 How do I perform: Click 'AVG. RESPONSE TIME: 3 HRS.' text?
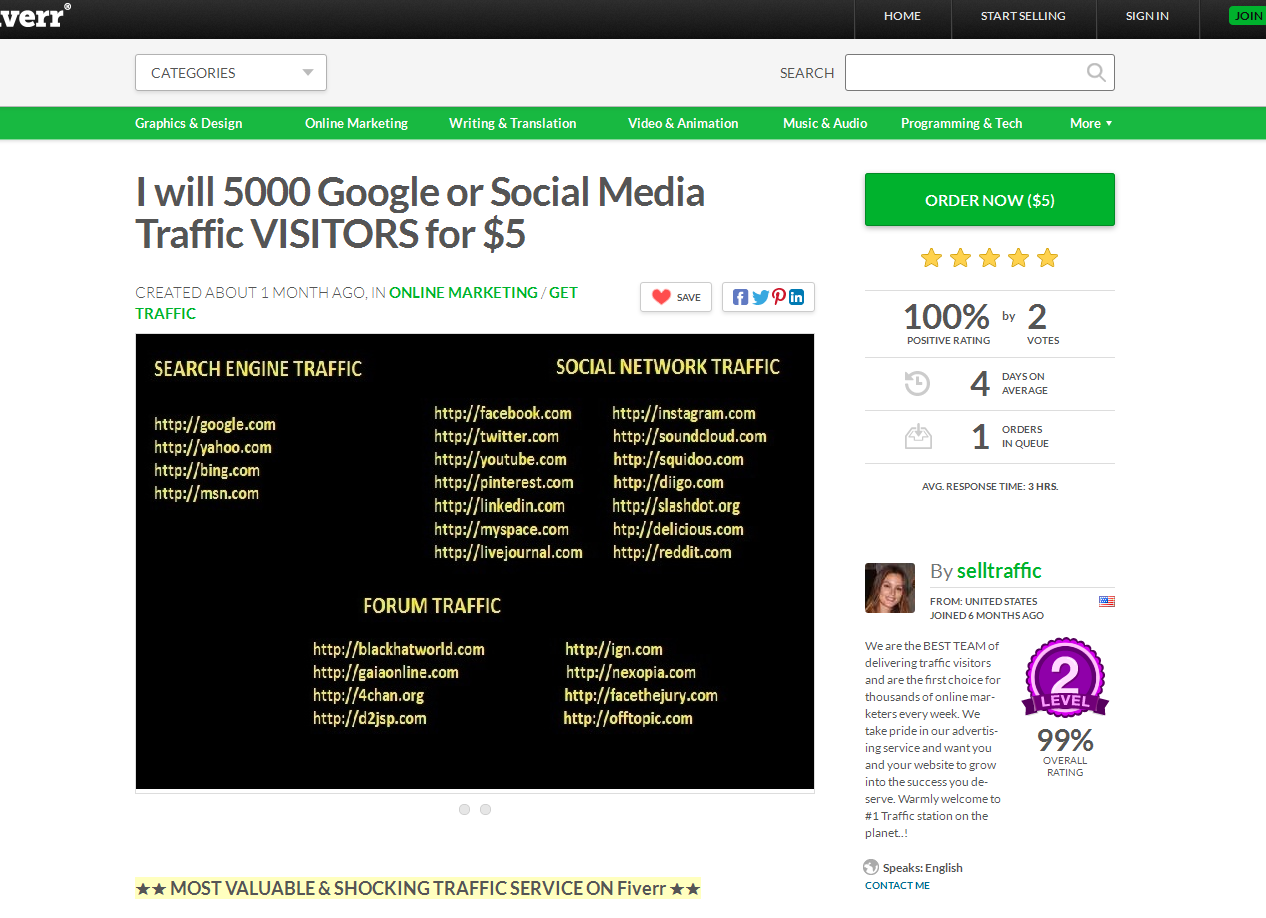990,486
